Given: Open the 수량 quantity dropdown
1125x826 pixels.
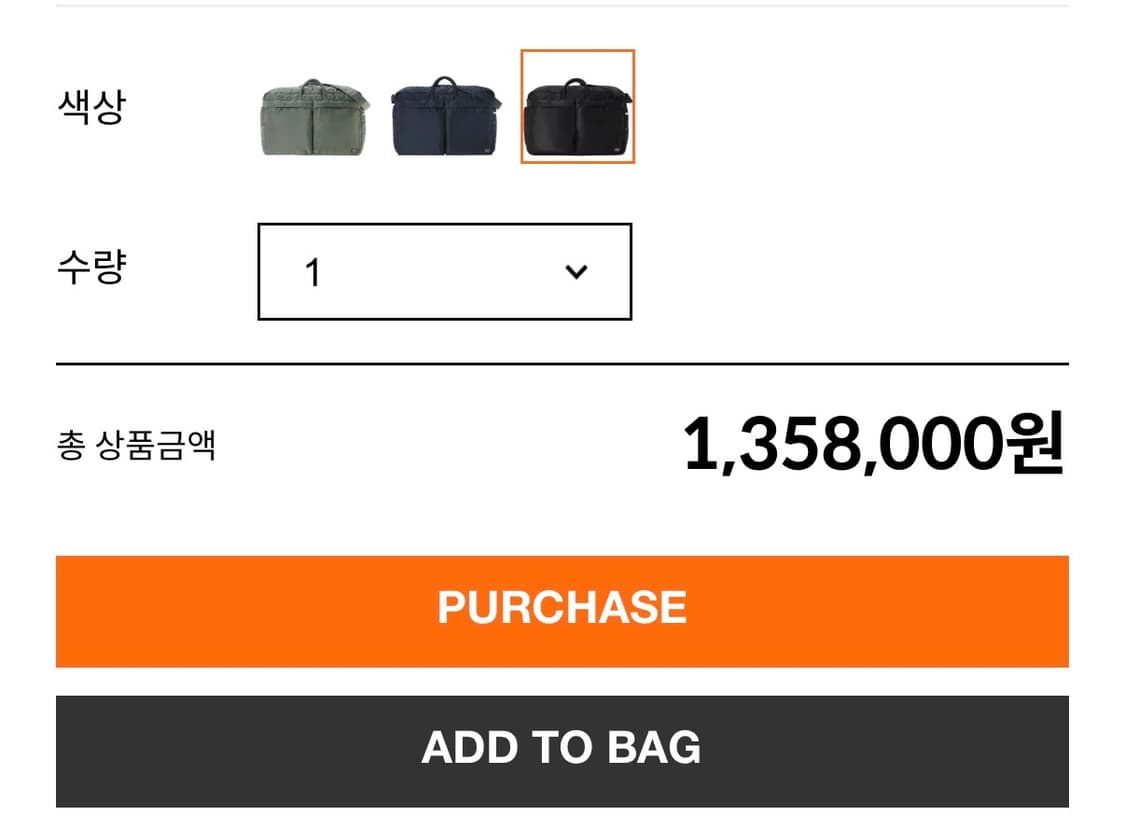Looking at the screenshot, I should point(444,271).
